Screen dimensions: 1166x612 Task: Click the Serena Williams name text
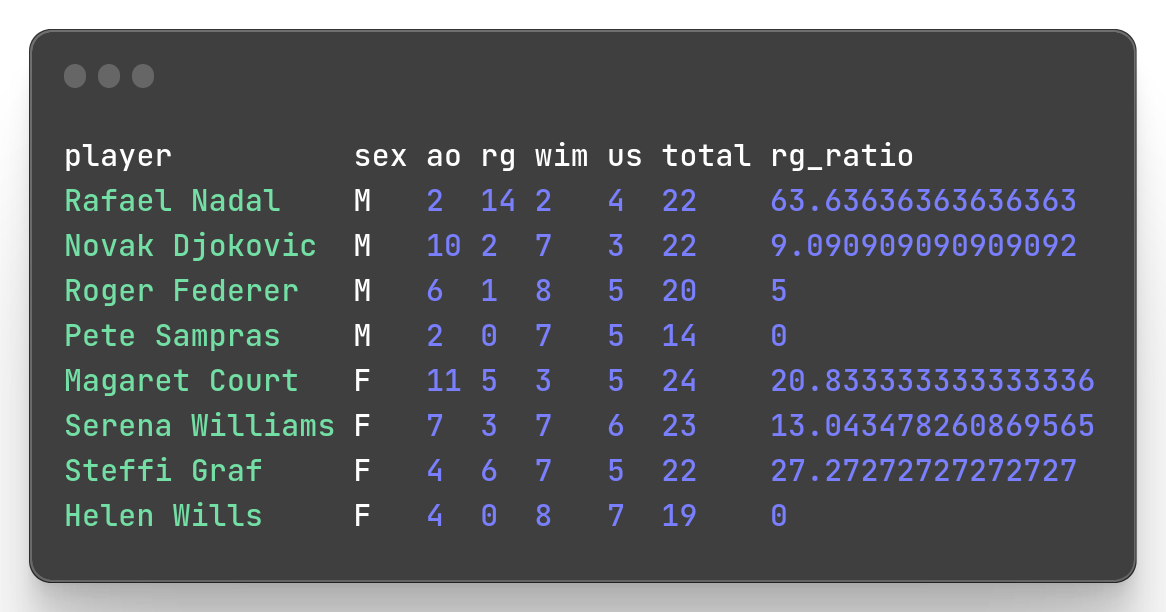[199, 426]
